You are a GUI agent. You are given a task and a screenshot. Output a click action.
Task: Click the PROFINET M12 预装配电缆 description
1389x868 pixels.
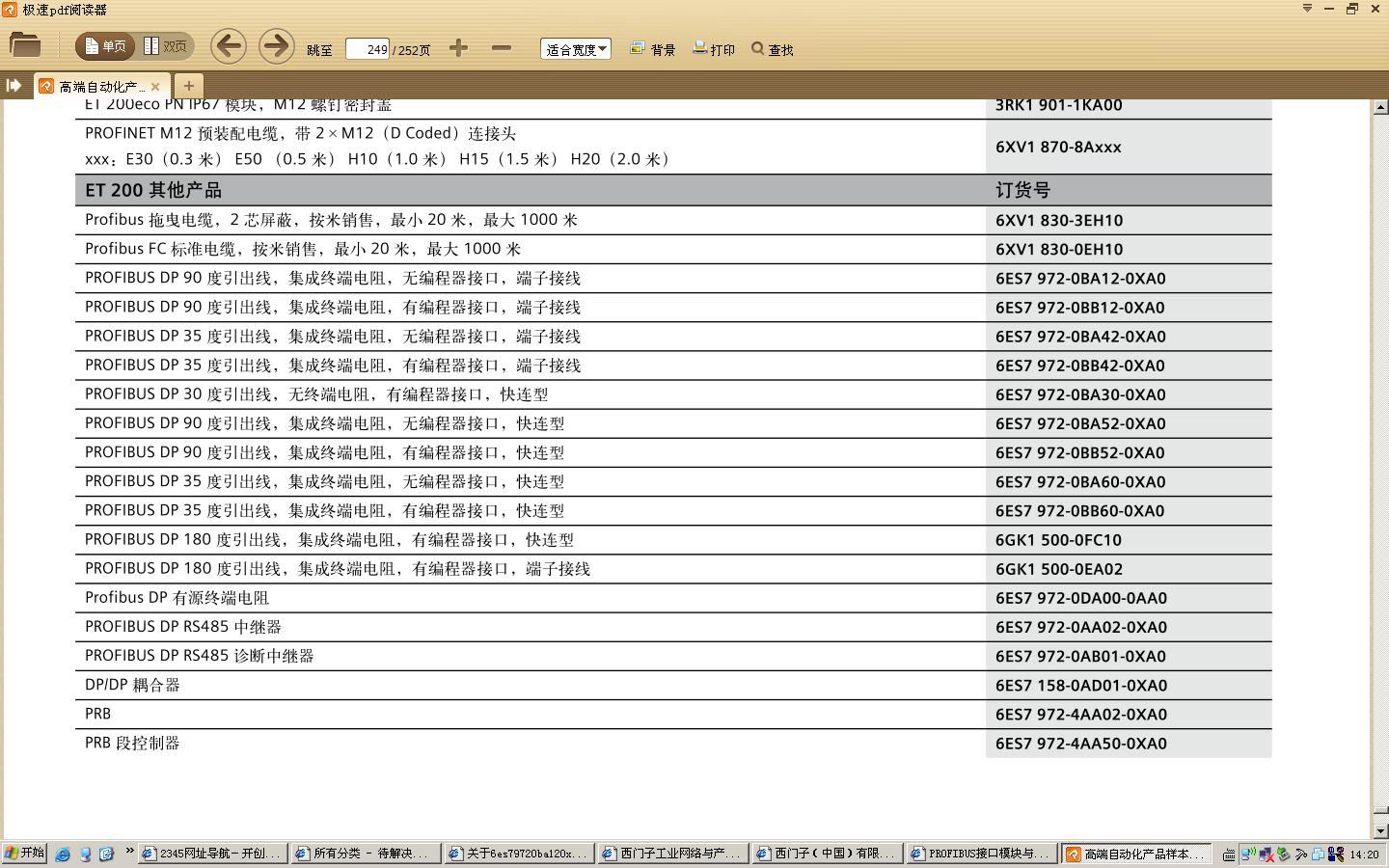coord(301,133)
